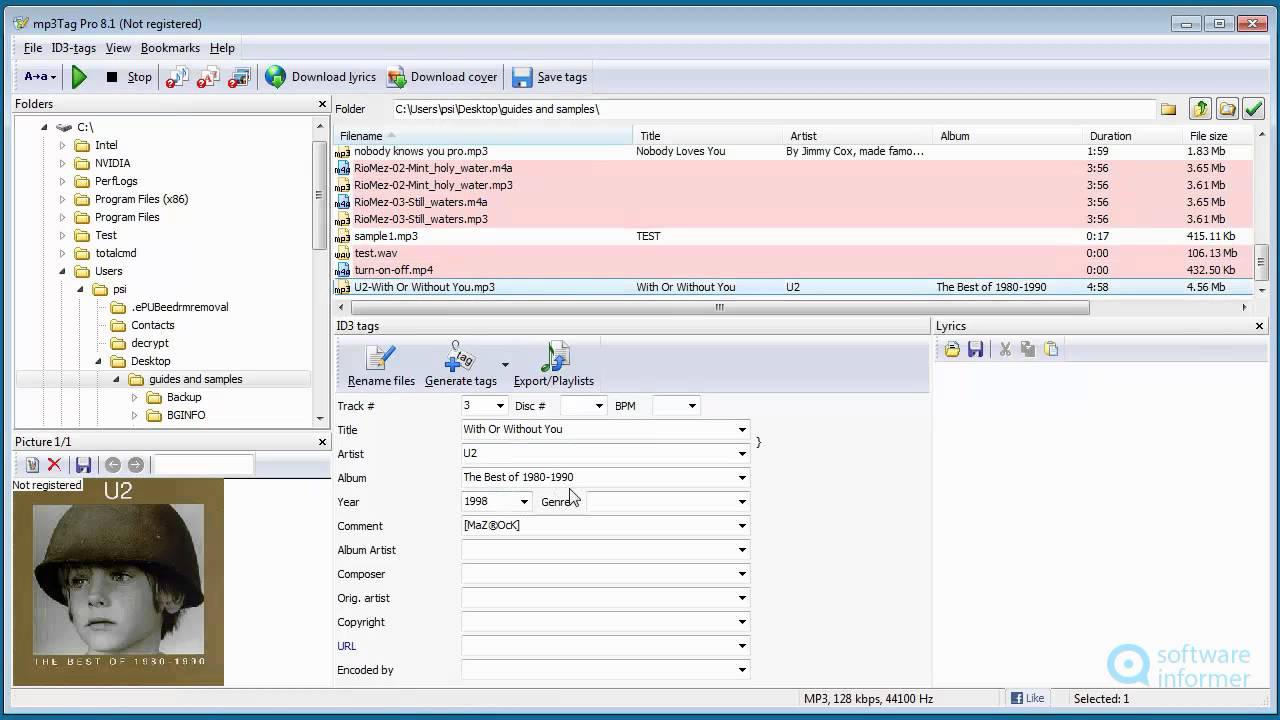Open the Album field dropdown arrow

[742, 478]
